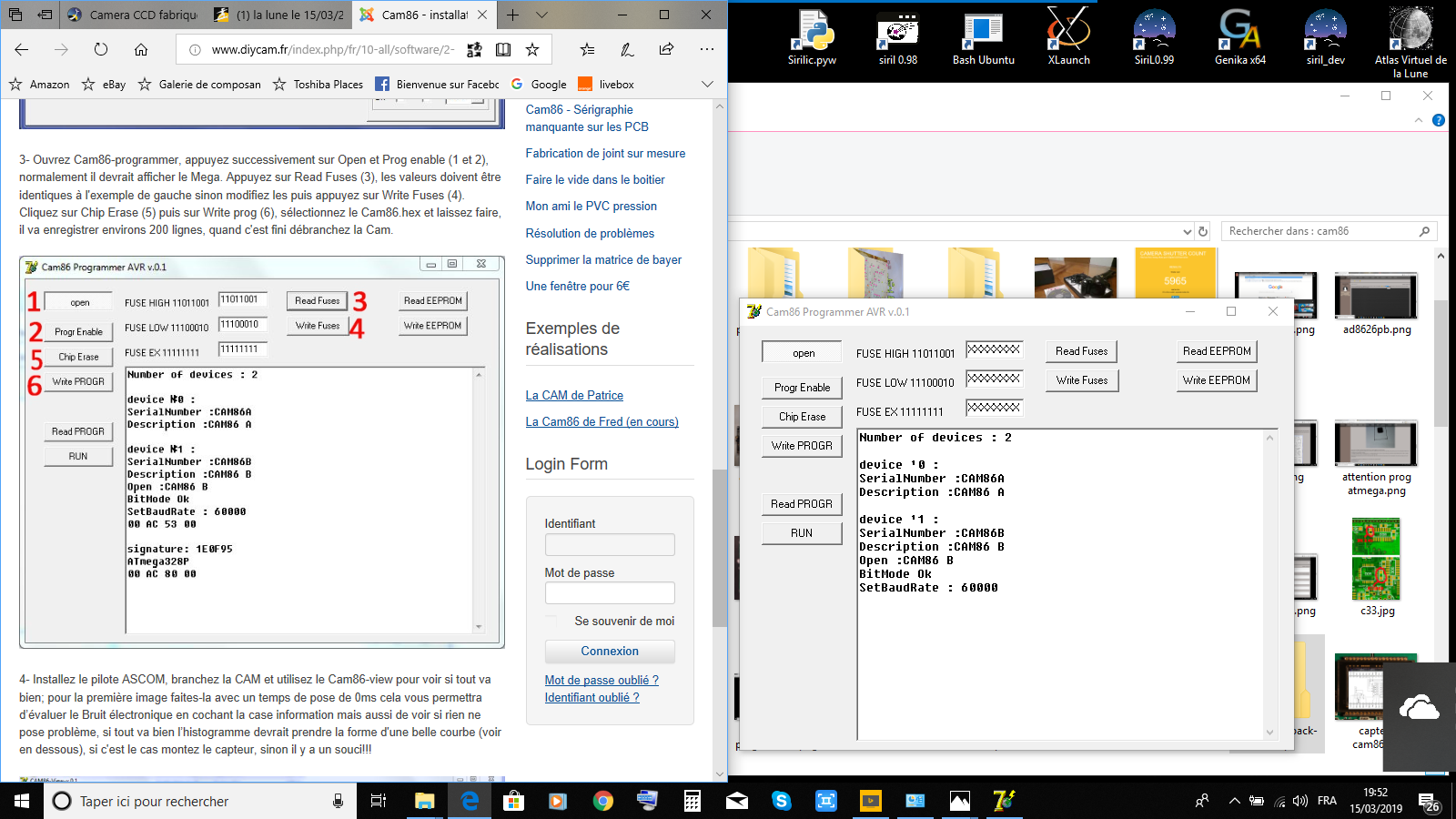Focus the FUSE HIGH value field in Cam86 Programmer window

click(x=994, y=349)
